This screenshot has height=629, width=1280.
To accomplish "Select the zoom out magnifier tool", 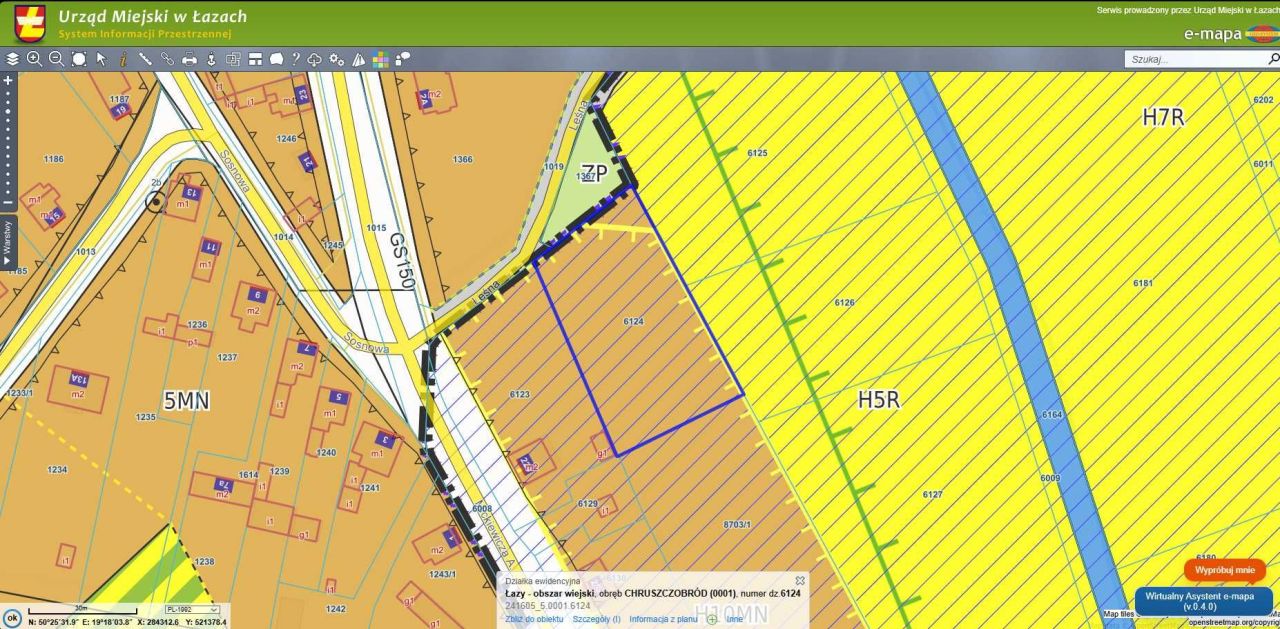I will 57,59.
